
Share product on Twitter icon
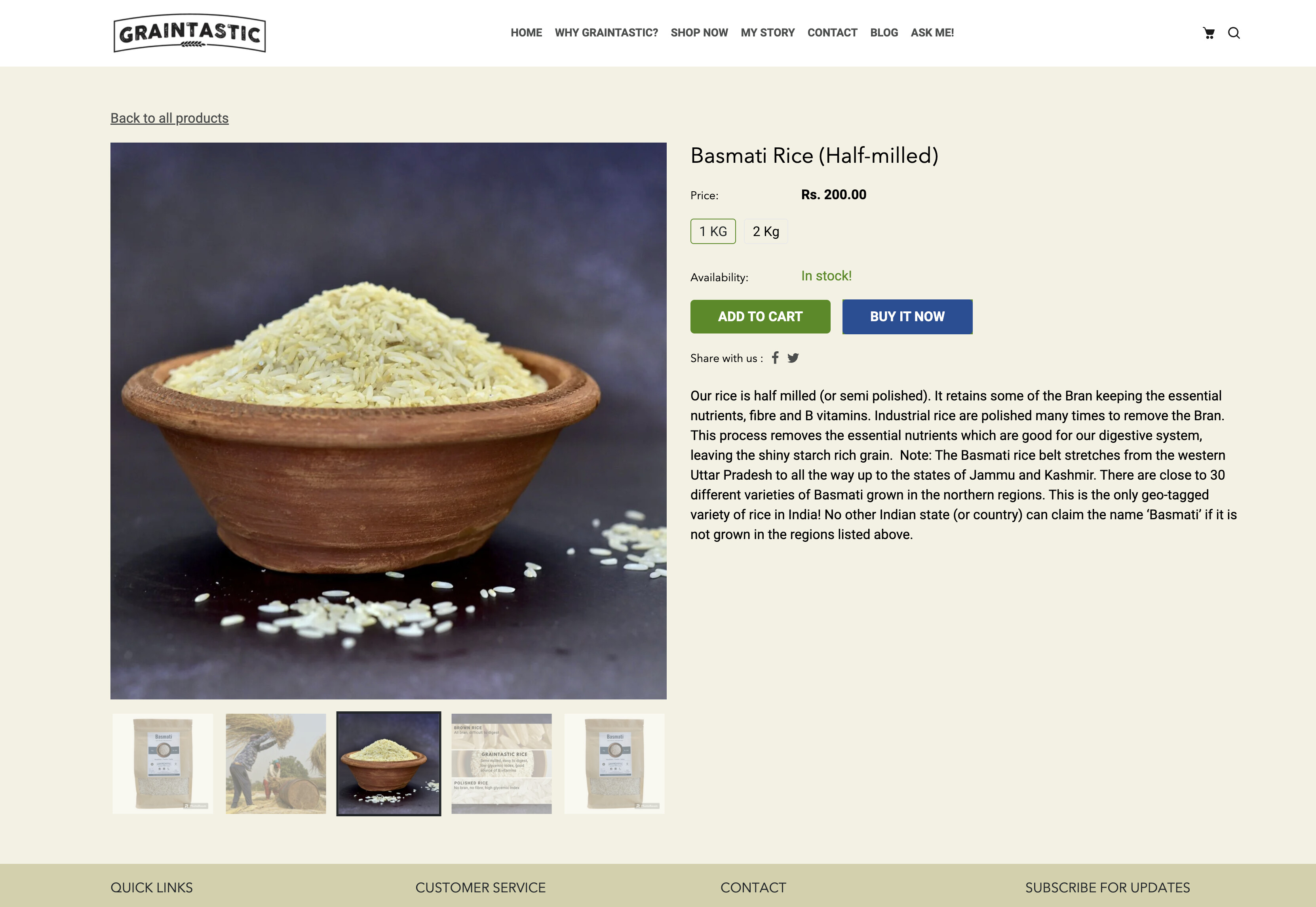pyautogui.click(x=793, y=358)
